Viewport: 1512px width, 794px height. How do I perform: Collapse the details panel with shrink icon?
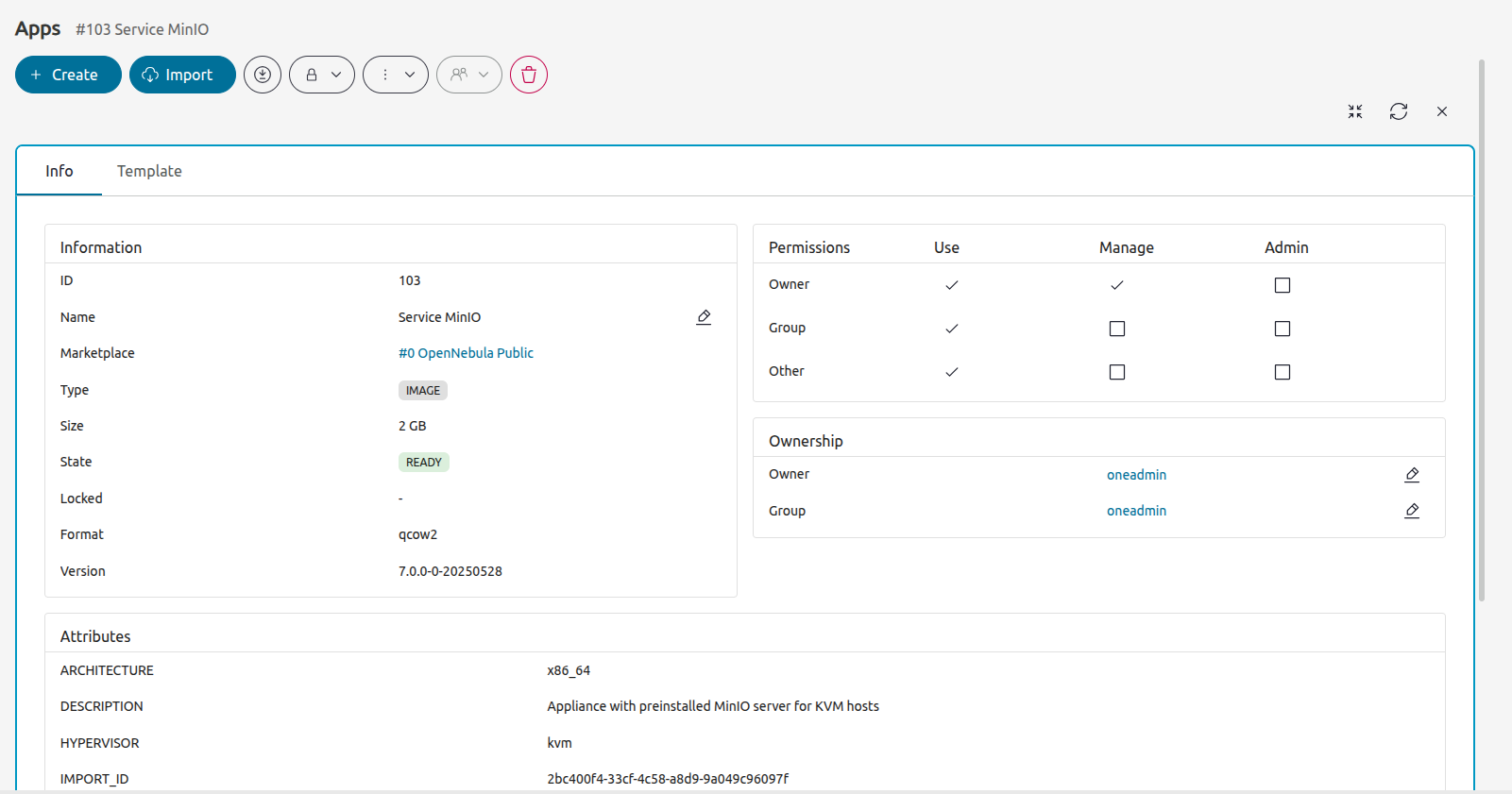[x=1355, y=111]
